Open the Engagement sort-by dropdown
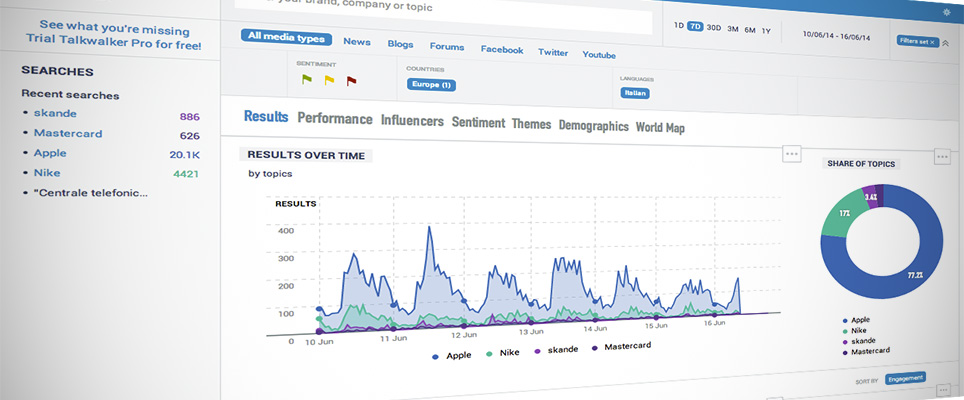Image resolution: width=964 pixels, height=400 pixels. [905, 378]
